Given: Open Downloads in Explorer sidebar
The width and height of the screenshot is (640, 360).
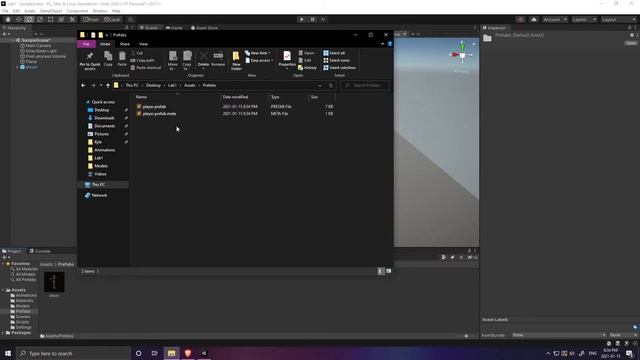Looking at the screenshot, I should (104, 118).
